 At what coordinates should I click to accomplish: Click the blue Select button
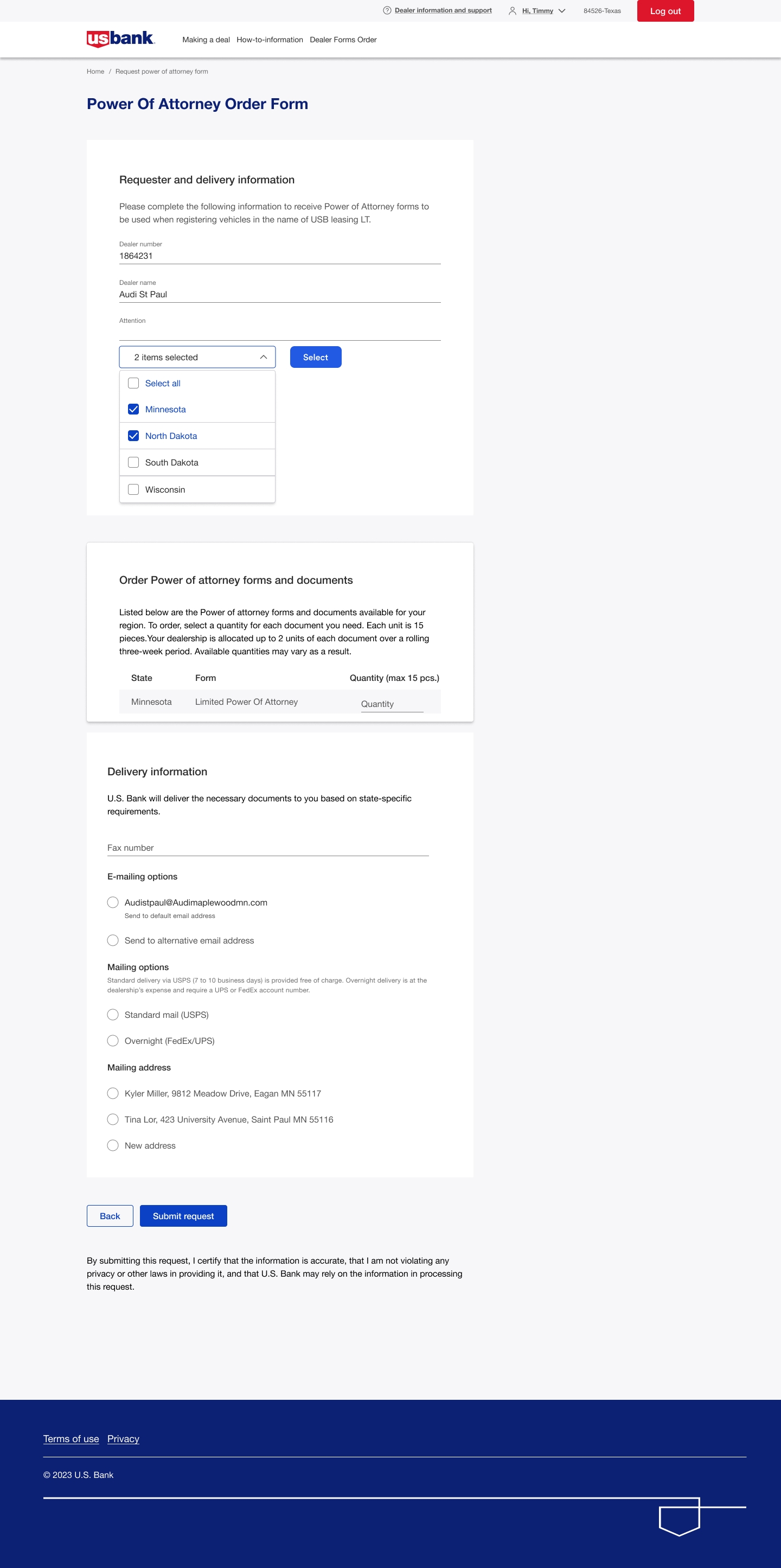(315, 358)
